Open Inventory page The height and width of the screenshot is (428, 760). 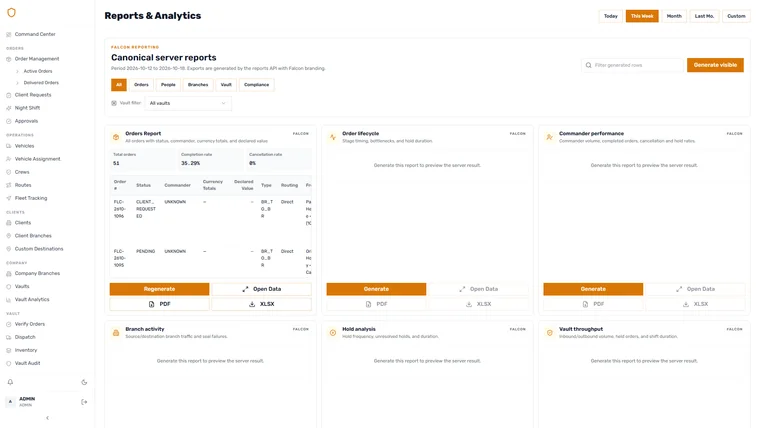[x=26, y=350]
